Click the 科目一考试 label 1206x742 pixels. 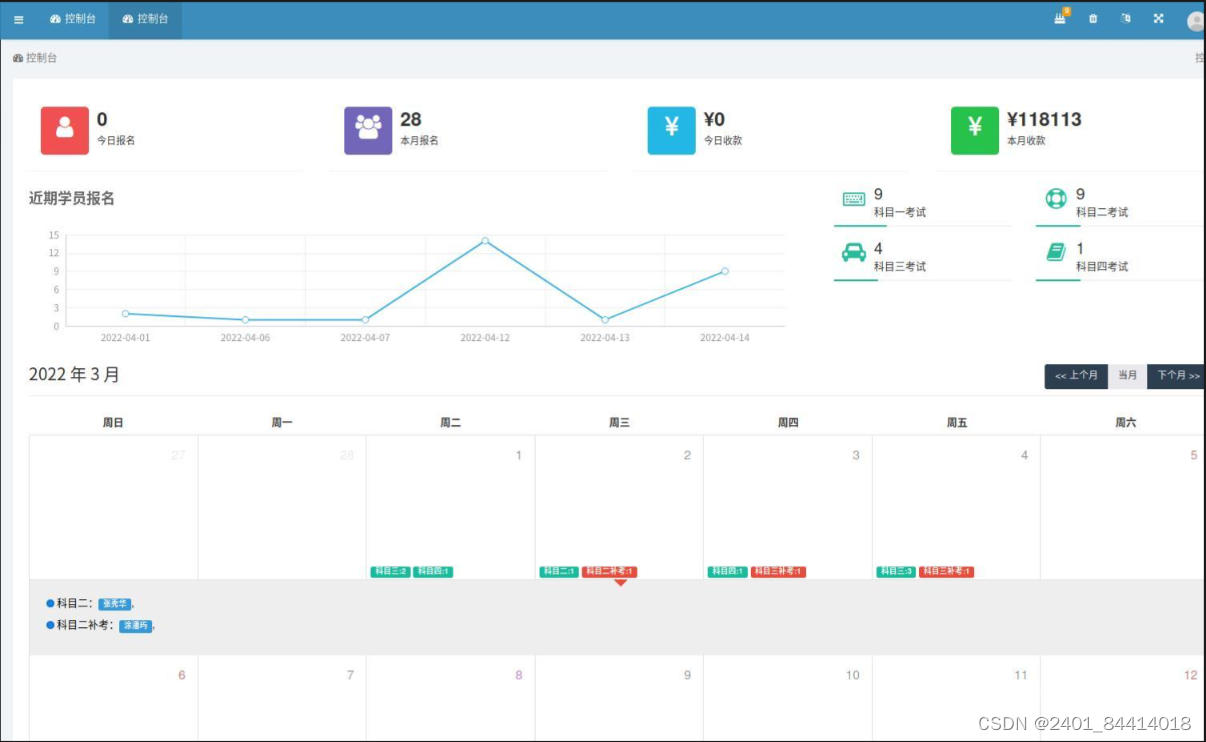point(900,212)
